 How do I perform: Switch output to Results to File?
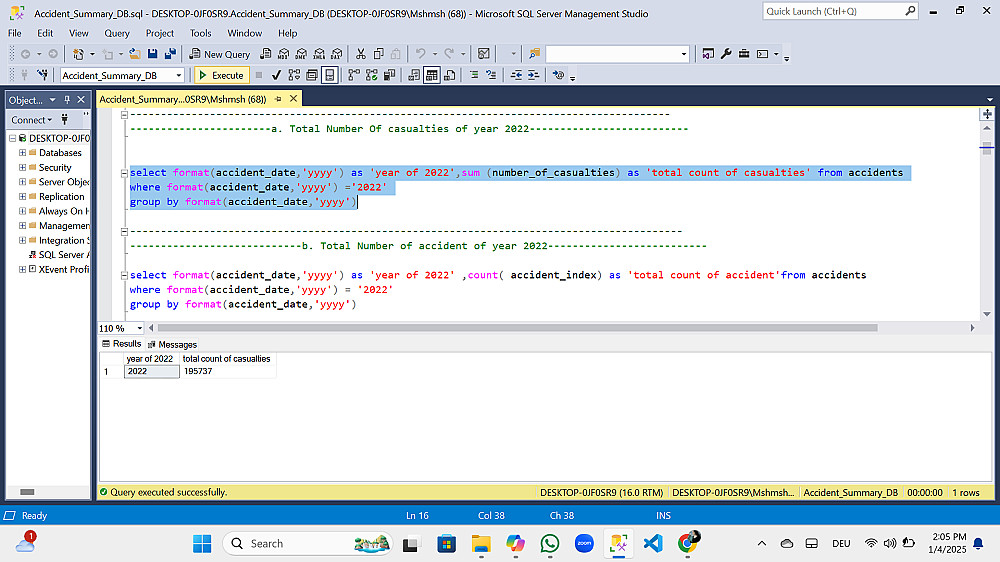point(450,75)
